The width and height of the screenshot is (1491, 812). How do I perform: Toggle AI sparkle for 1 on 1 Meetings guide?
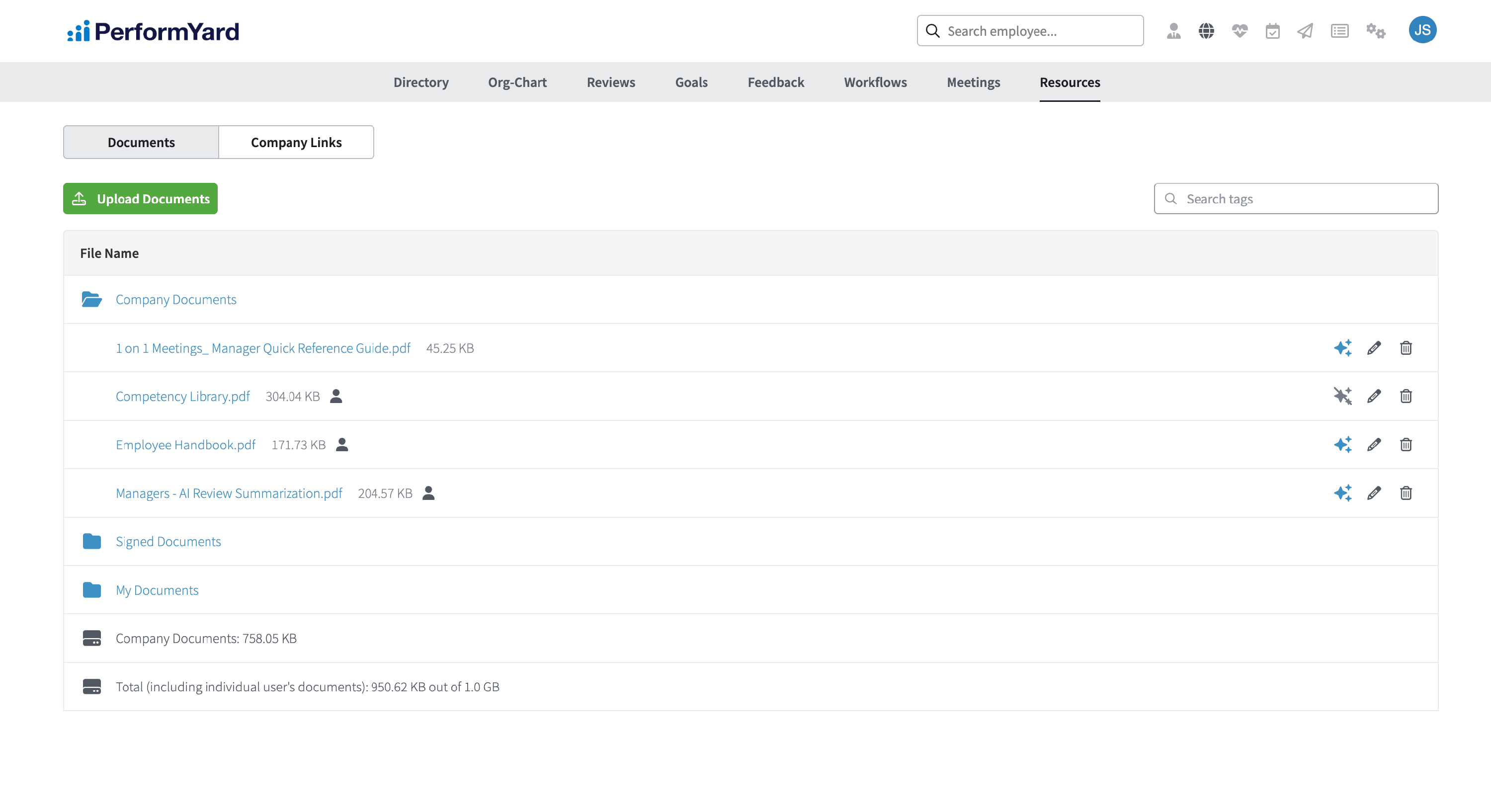coord(1342,348)
